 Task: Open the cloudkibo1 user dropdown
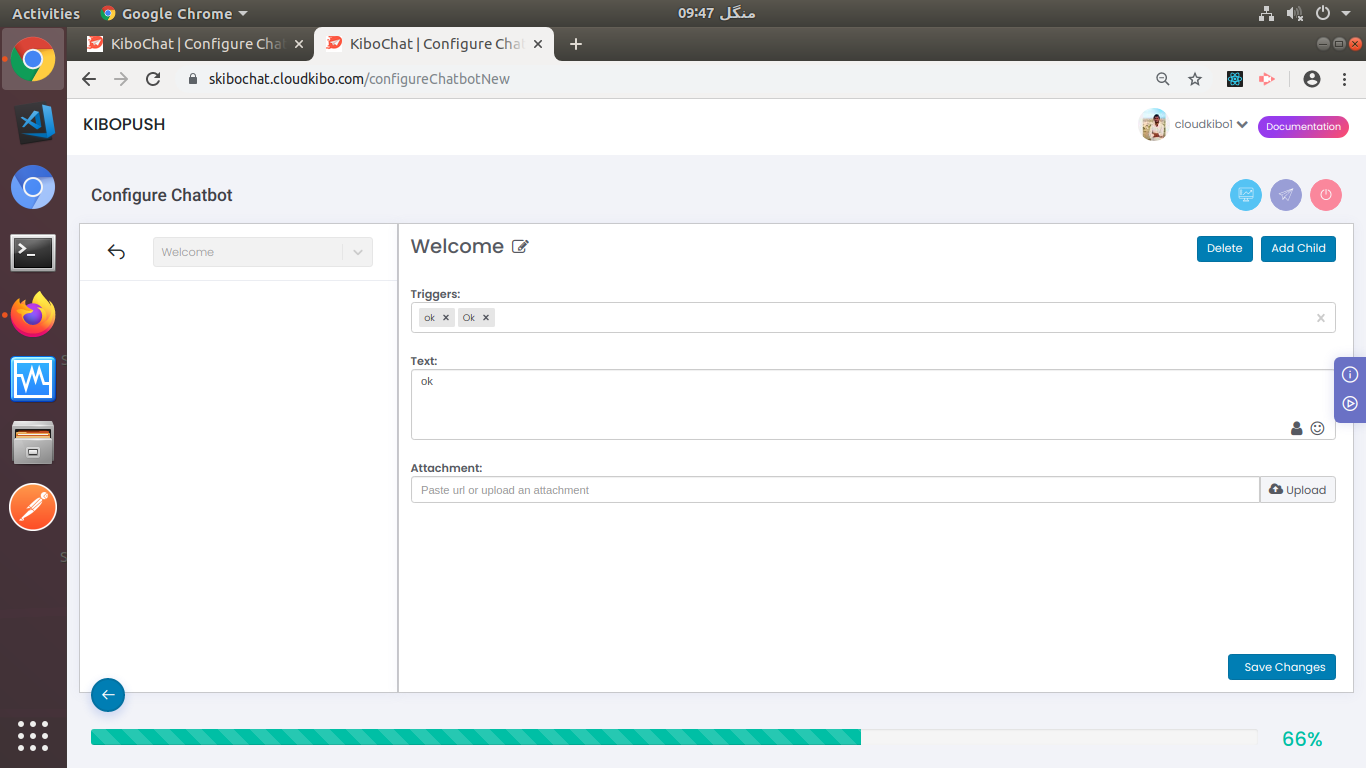[x=1212, y=124]
